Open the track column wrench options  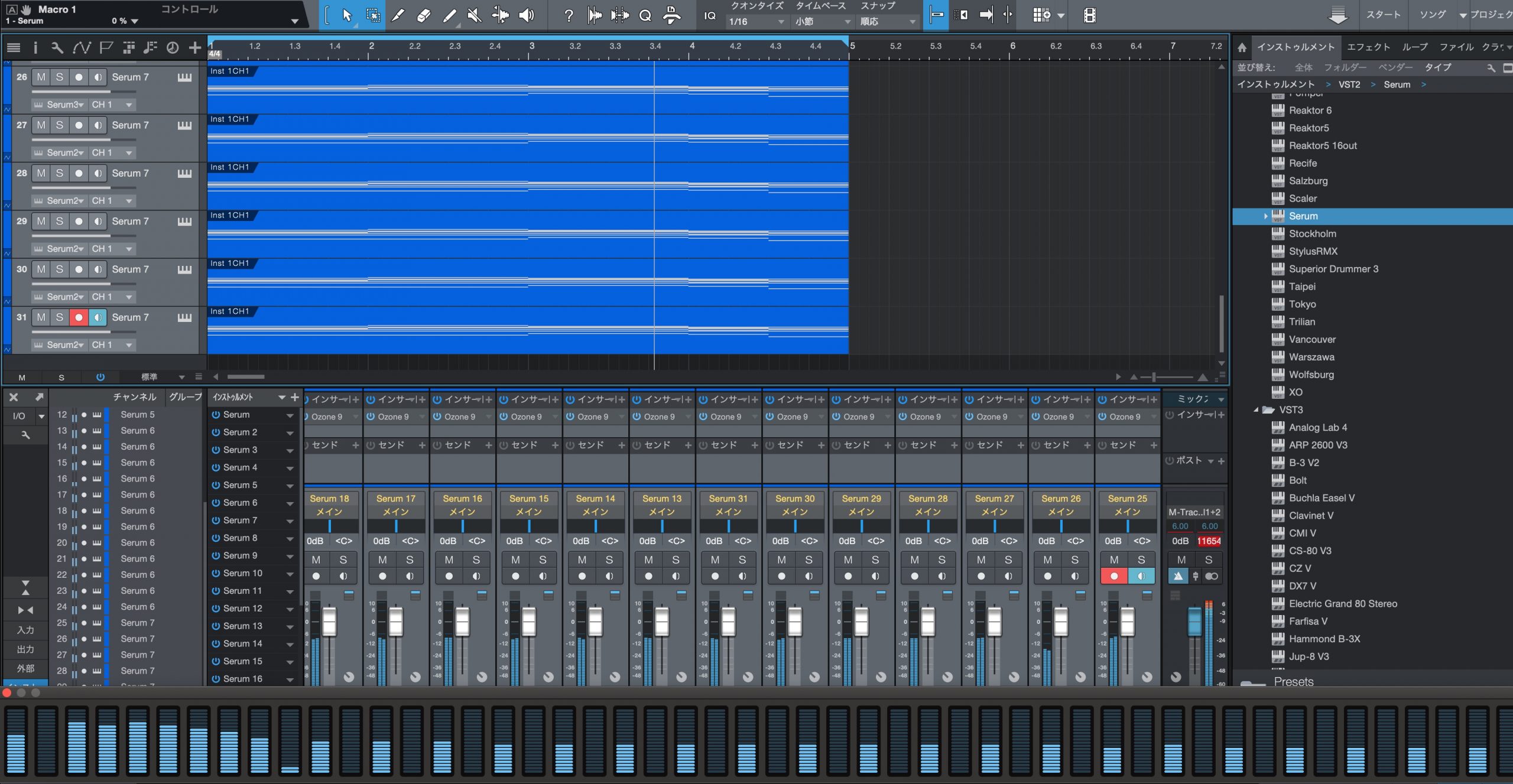tap(57, 48)
